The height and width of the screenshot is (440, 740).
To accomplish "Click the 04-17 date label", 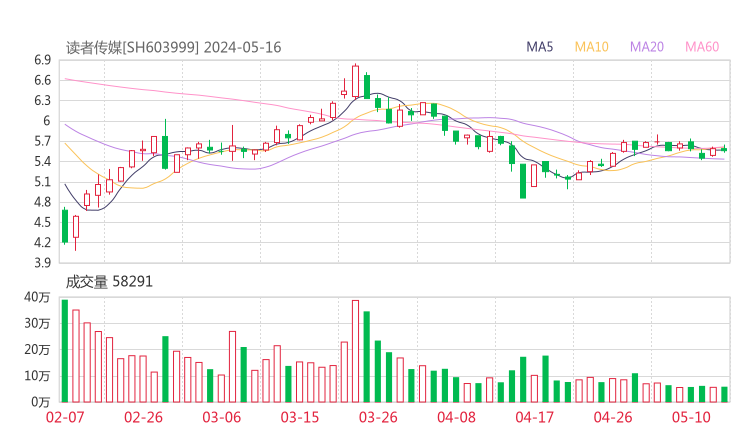I will [535, 417].
